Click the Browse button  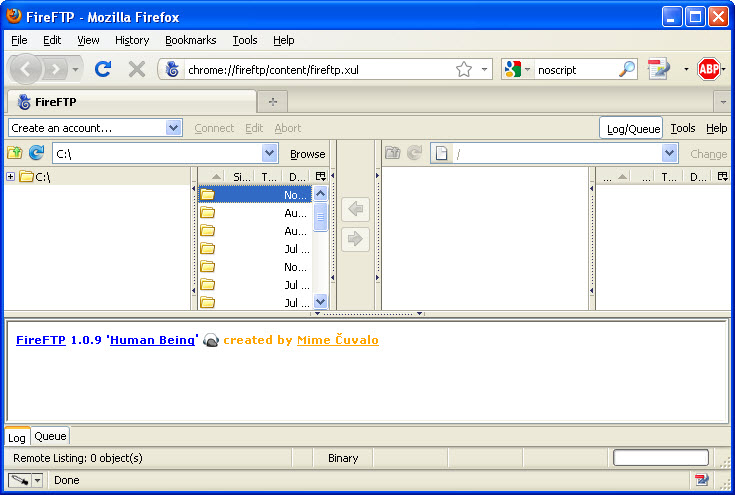point(307,154)
